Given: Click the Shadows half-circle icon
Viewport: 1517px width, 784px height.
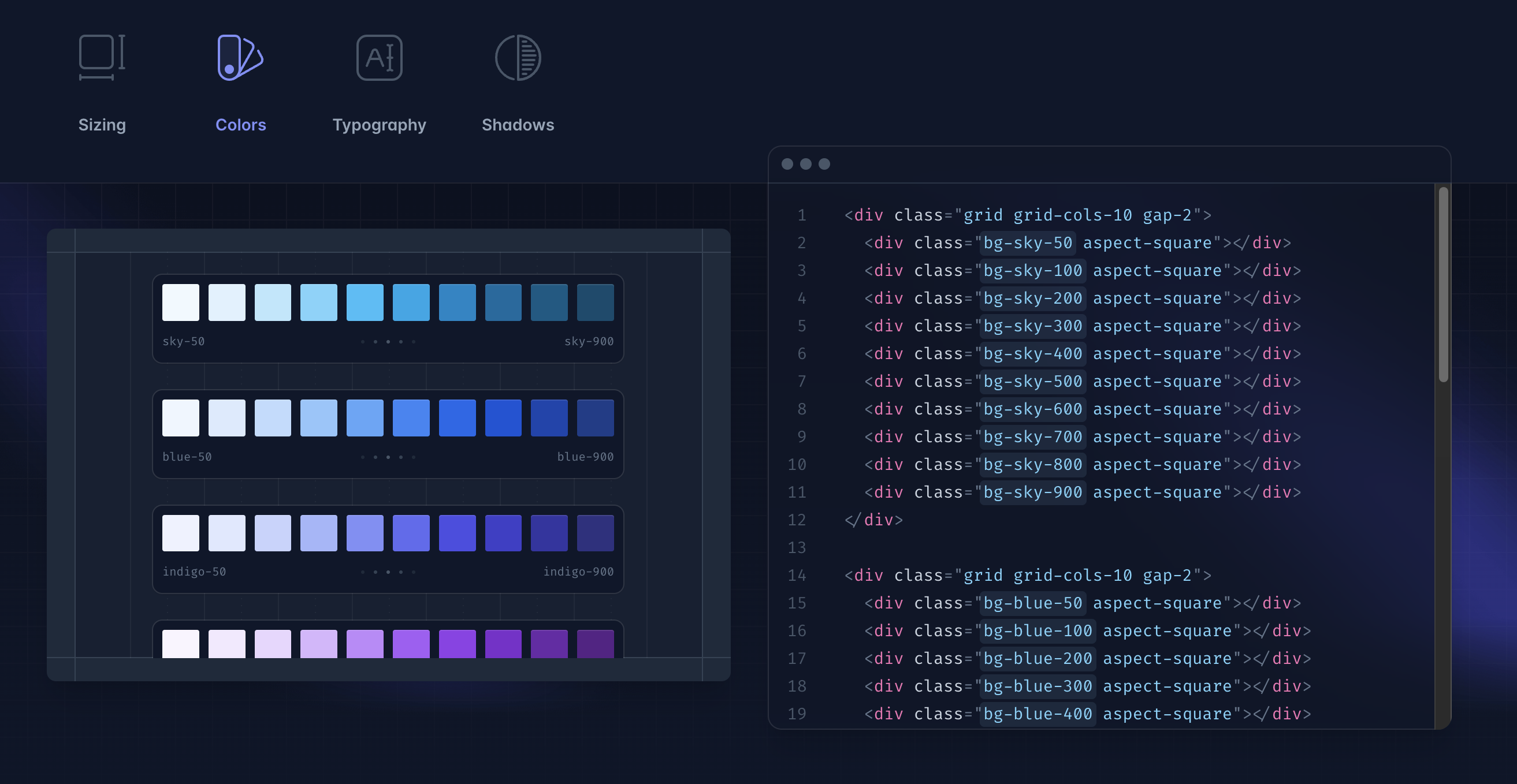Looking at the screenshot, I should coord(518,57).
